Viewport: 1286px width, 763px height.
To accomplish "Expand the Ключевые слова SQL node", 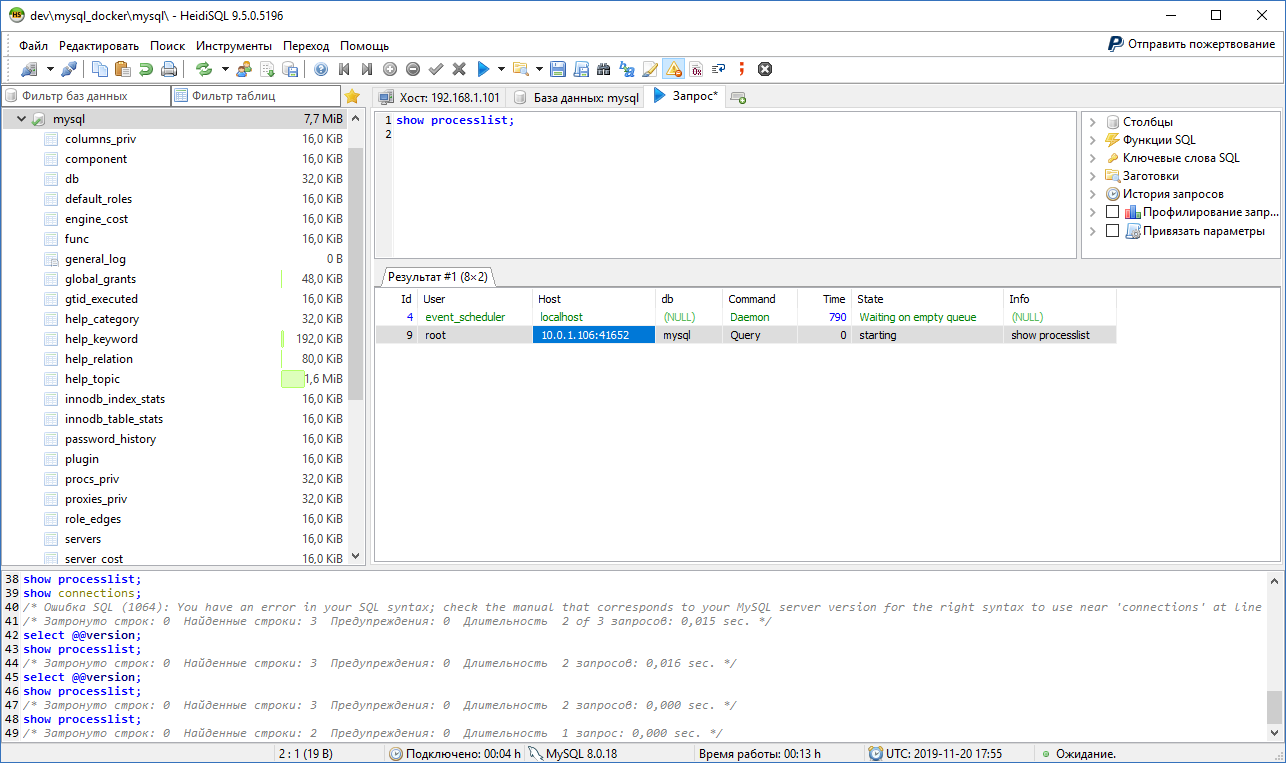I will point(1092,158).
